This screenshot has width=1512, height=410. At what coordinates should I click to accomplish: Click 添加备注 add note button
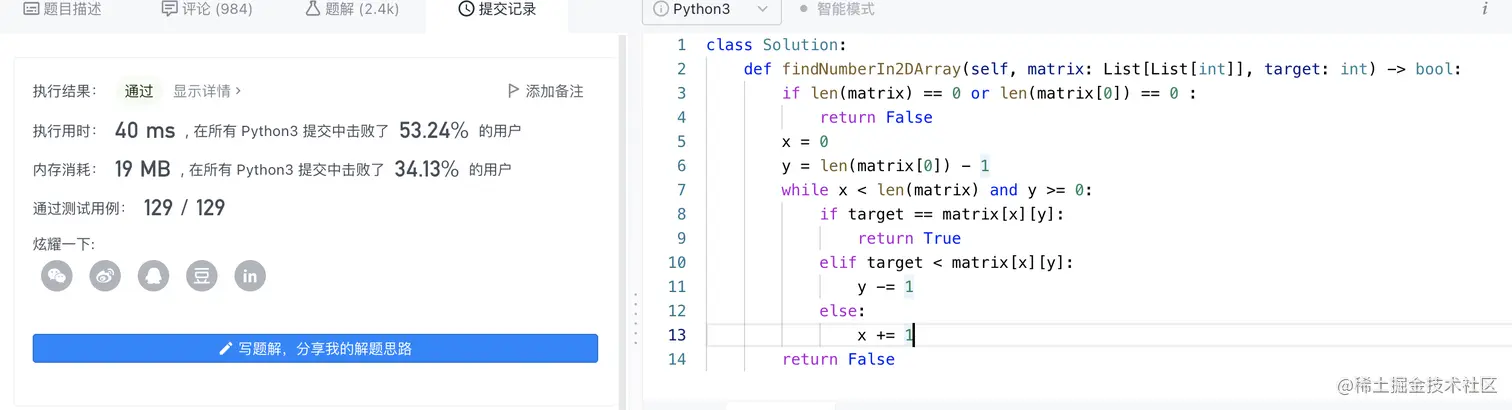[546, 91]
